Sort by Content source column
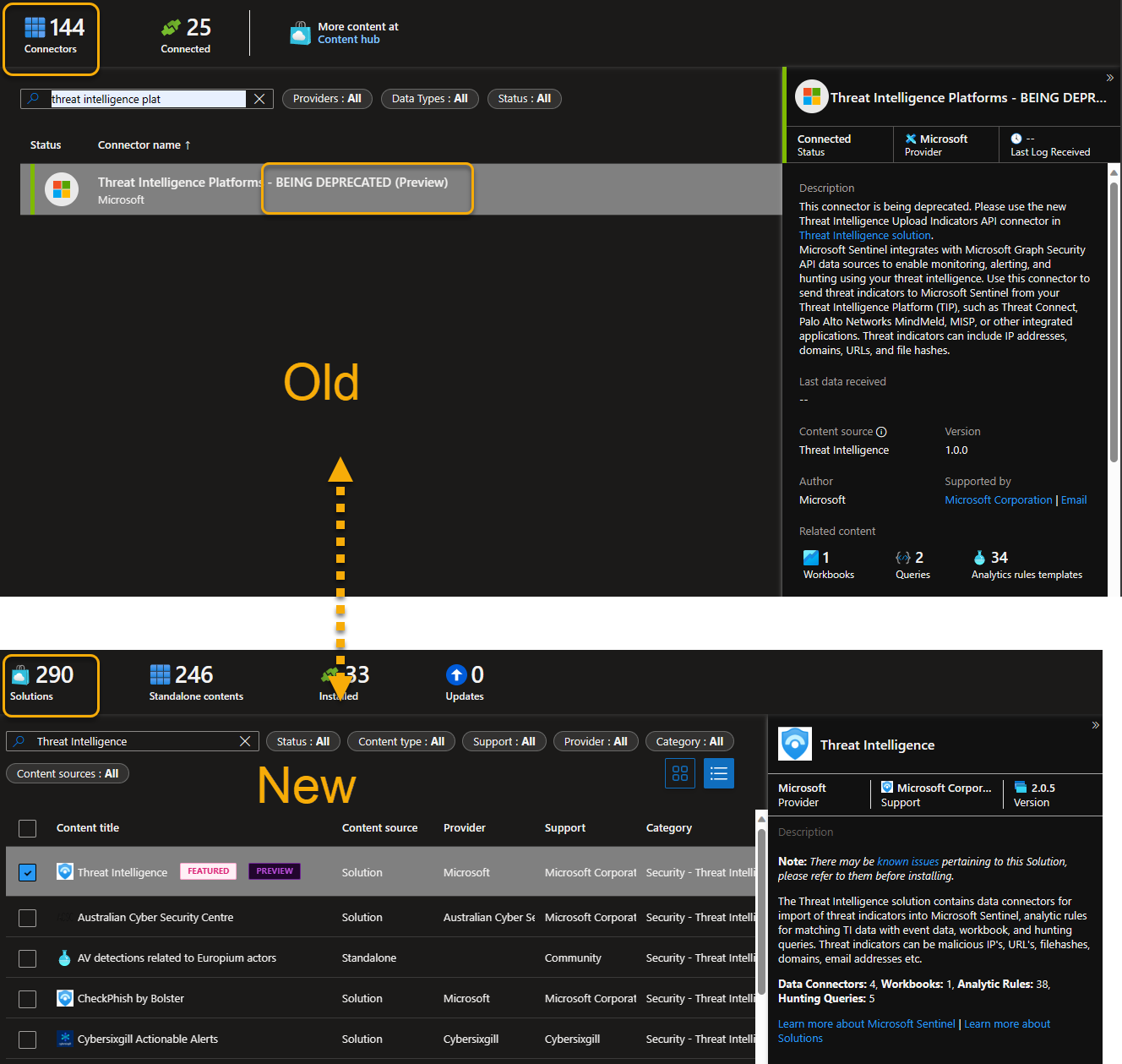 [379, 828]
